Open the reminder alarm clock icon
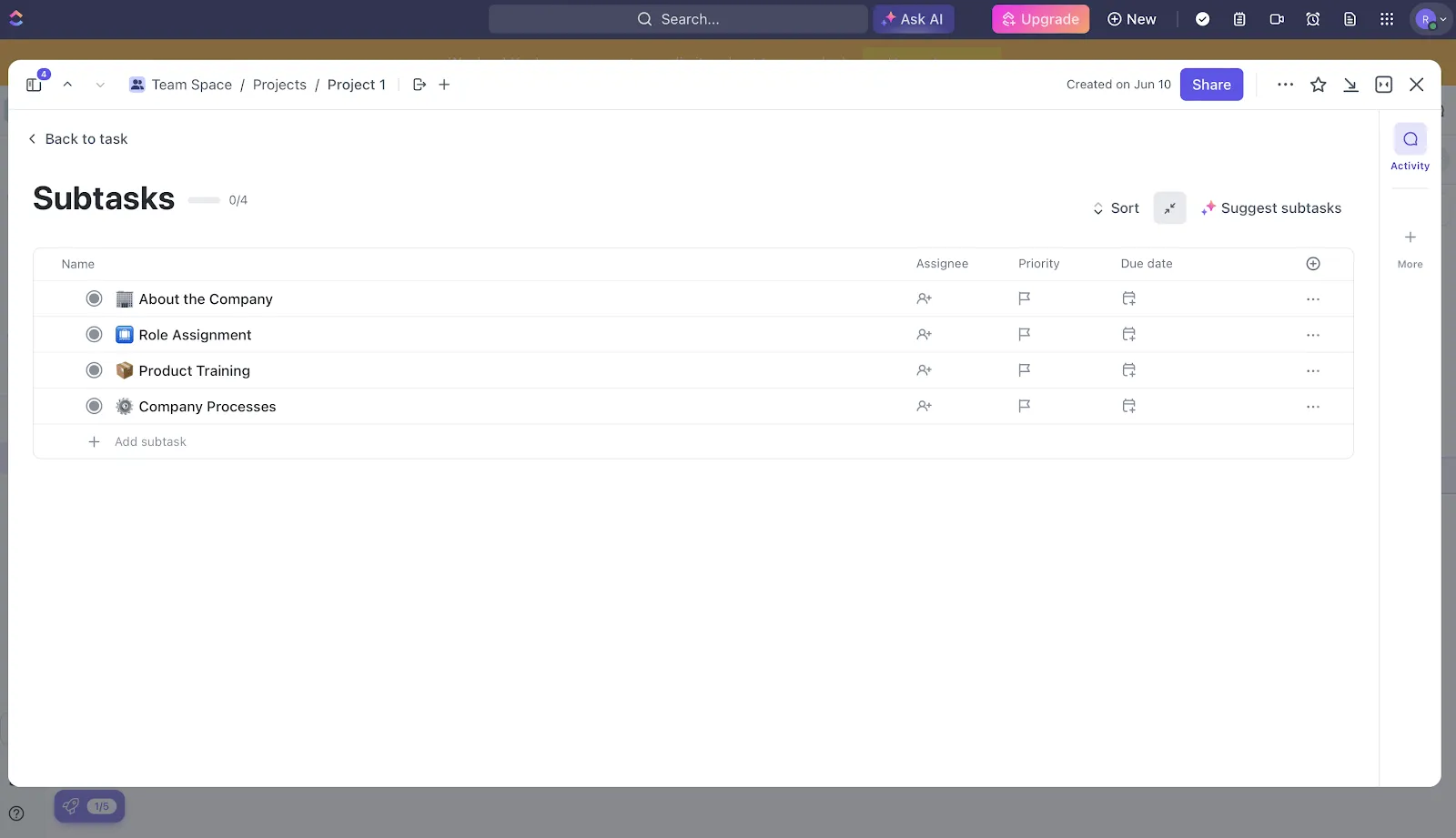Viewport: 1456px width, 838px height. tap(1313, 19)
